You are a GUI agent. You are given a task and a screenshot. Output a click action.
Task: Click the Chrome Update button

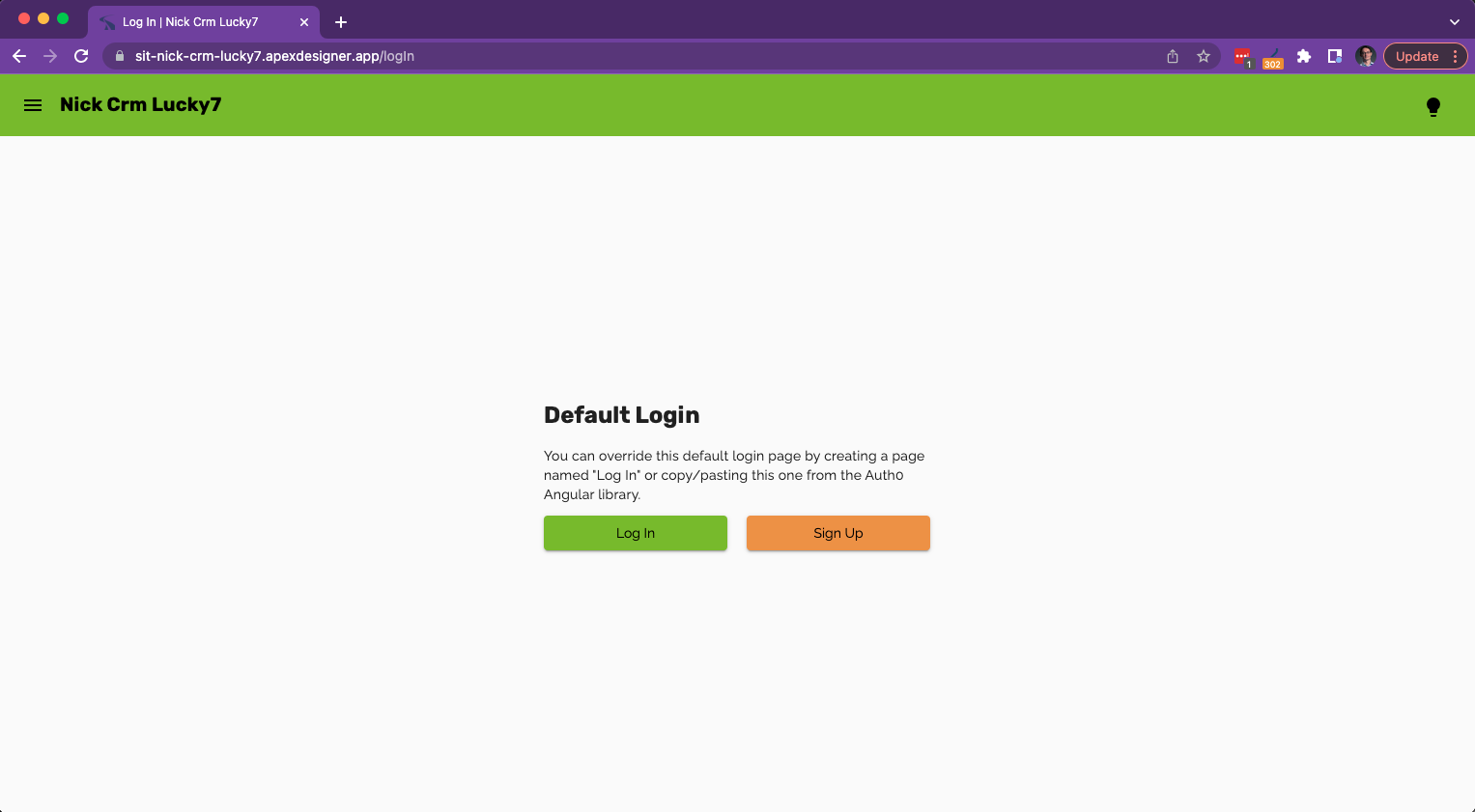click(x=1417, y=56)
